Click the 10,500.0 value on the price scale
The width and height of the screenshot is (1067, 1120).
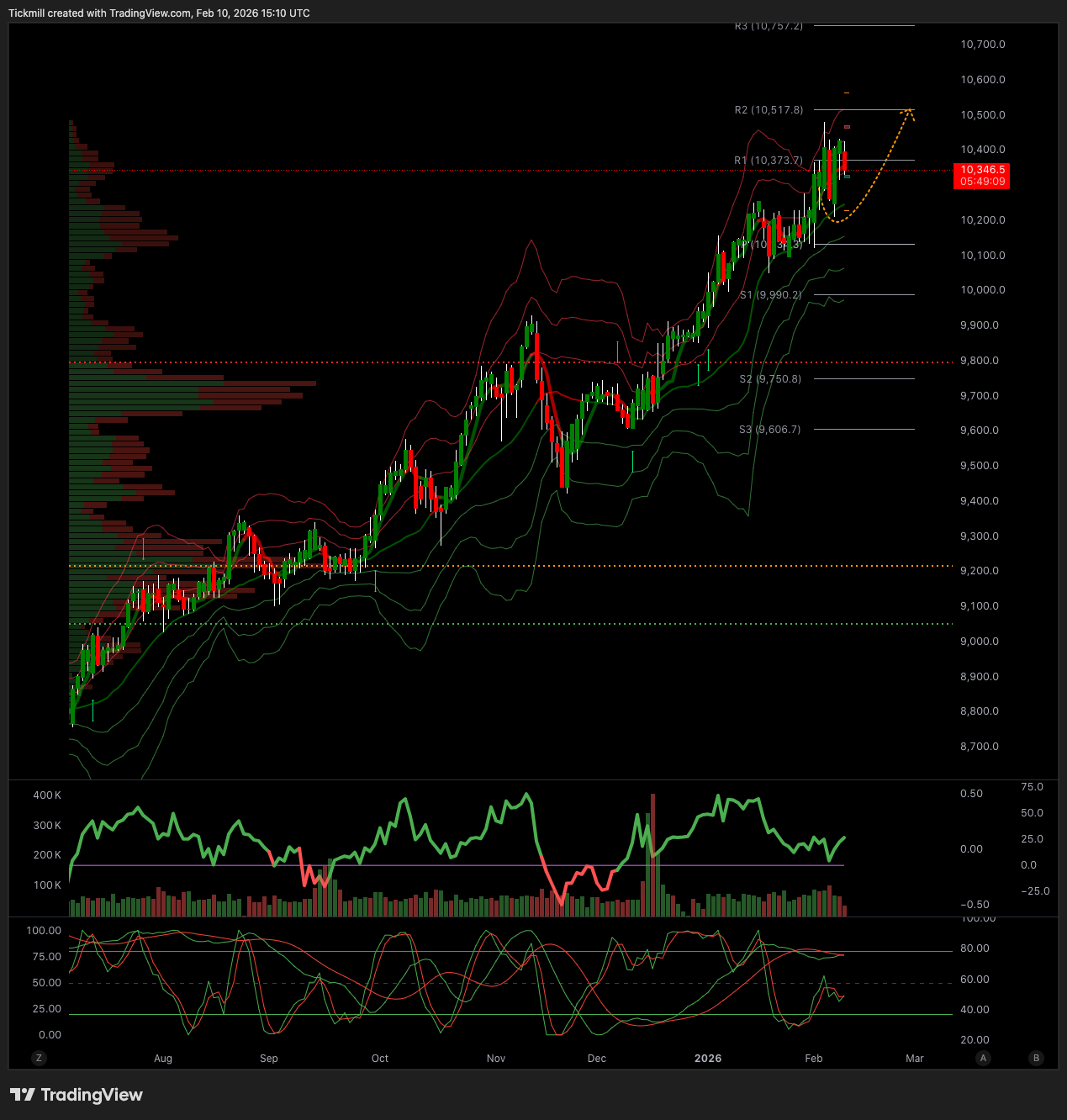tap(981, 115)
